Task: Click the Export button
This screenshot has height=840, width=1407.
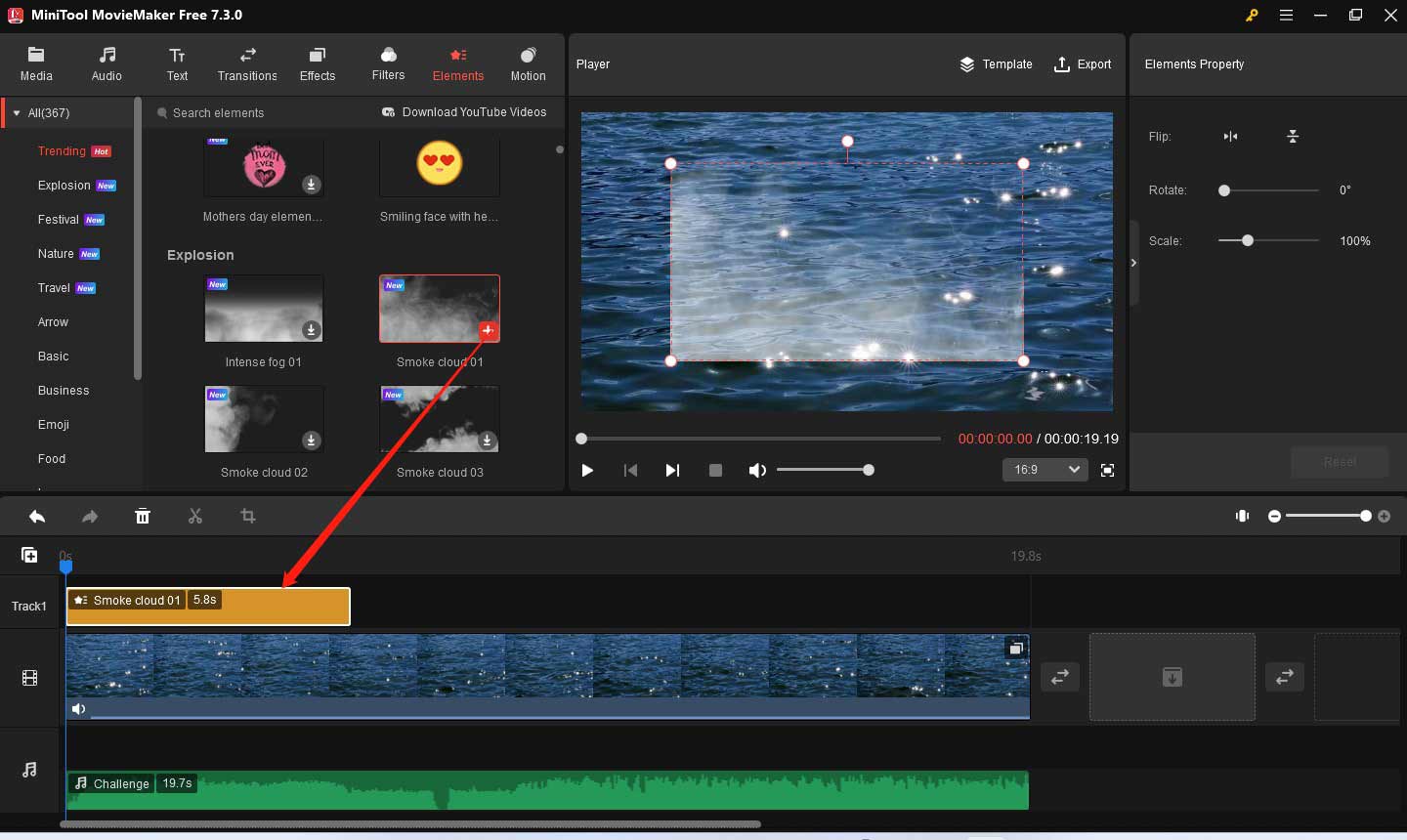Action: pos(1082,64)
